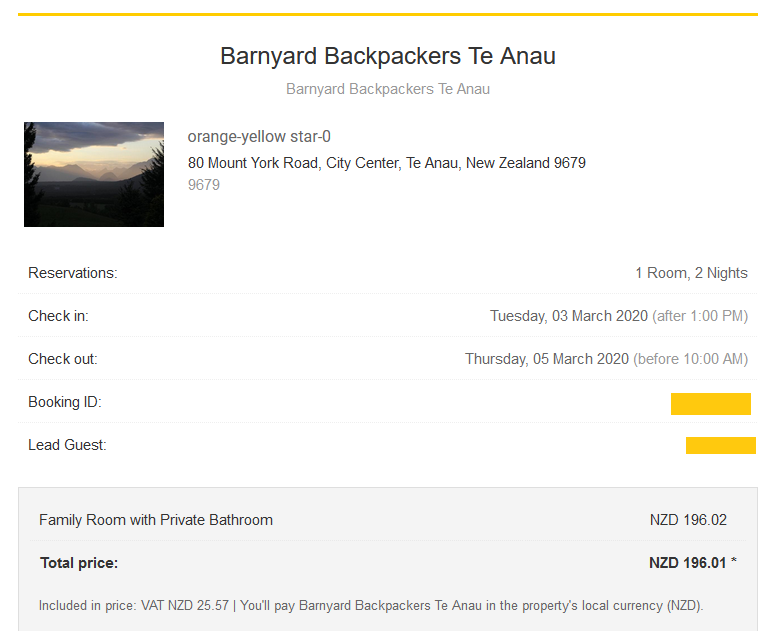Click the NZD 196.01 total amount
The width and height of the screenshot is (768, 631).
(688, 563)
